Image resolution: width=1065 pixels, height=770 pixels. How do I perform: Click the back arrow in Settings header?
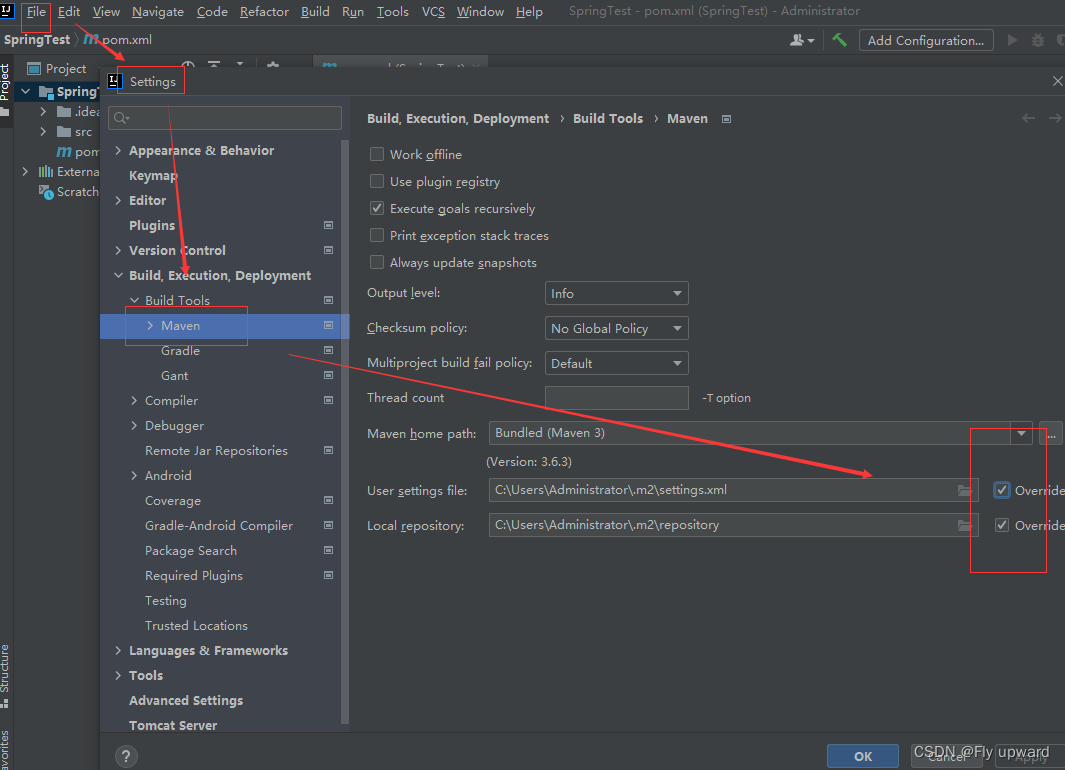(1028, 119)
